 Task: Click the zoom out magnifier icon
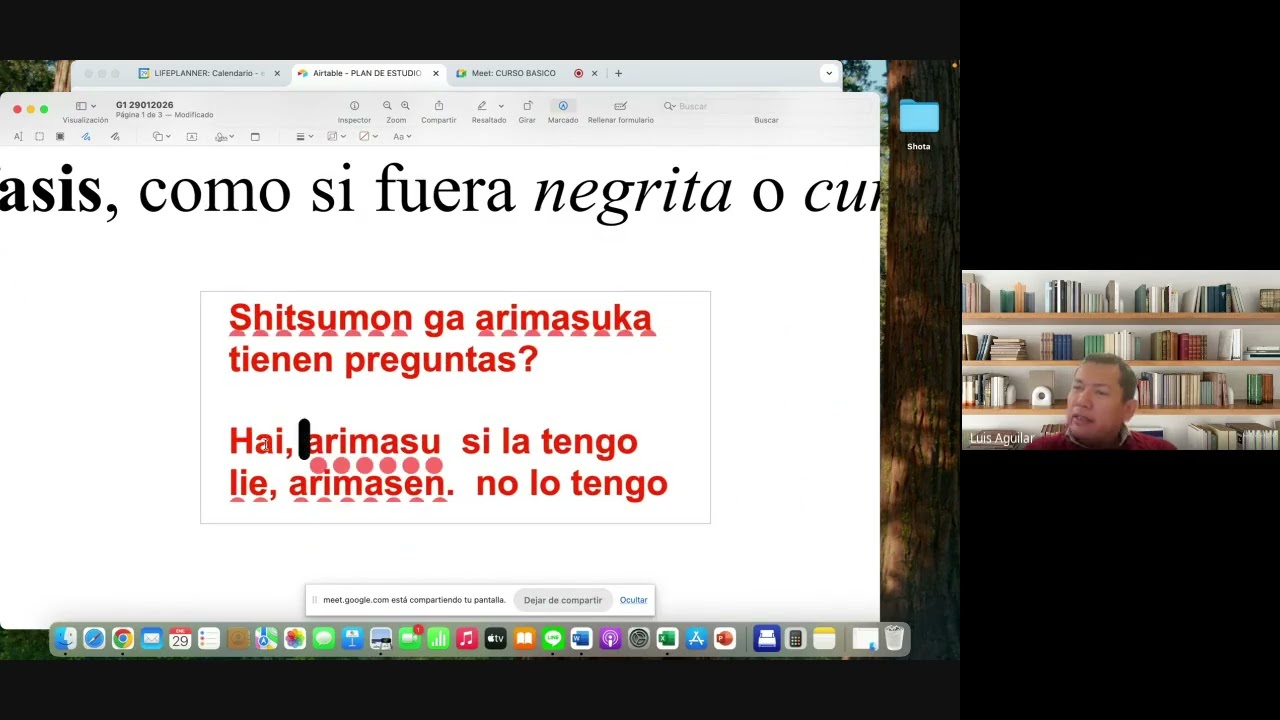(387, 106)
